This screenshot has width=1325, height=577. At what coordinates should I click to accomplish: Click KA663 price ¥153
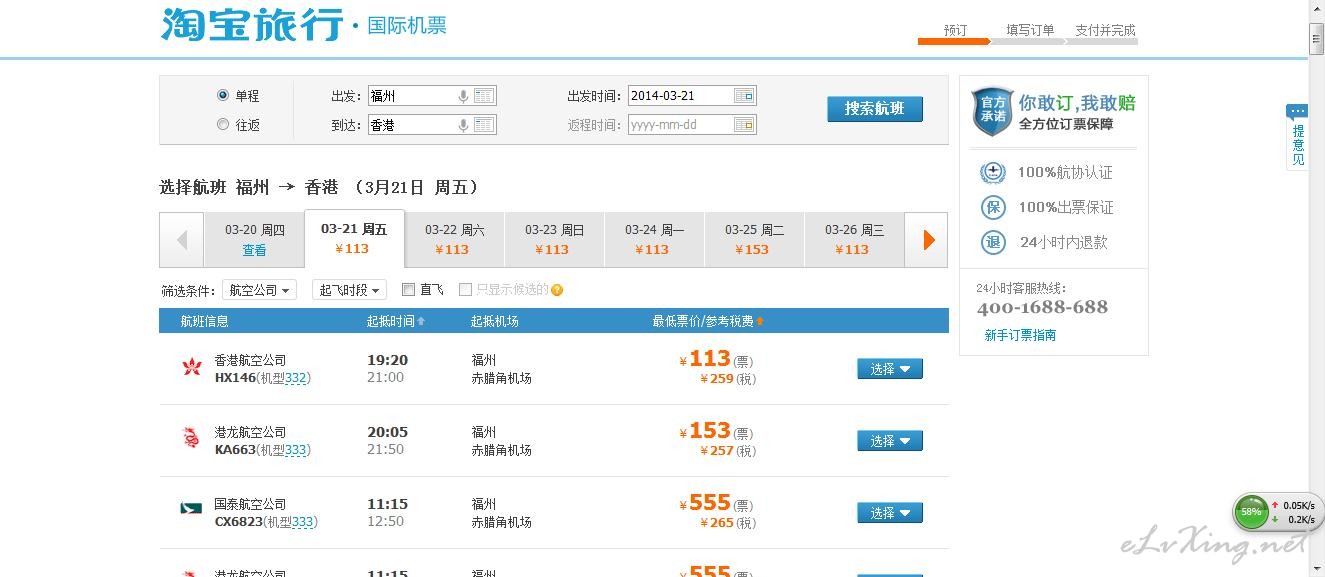[x=704, y=431]
